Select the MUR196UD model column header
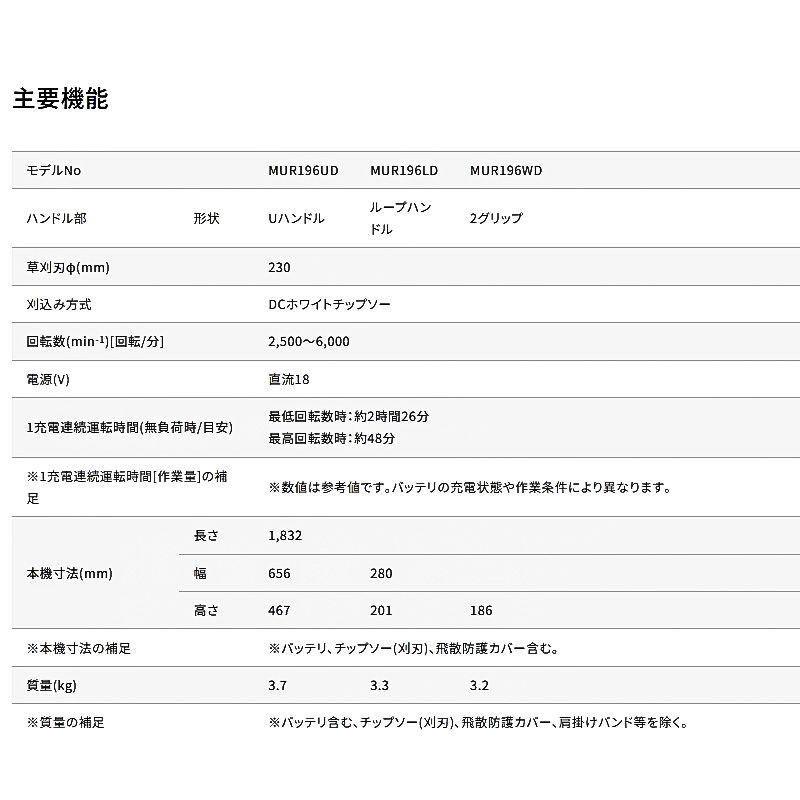The image size is (800, 800). pyautogui.click(x=303, y=171)
